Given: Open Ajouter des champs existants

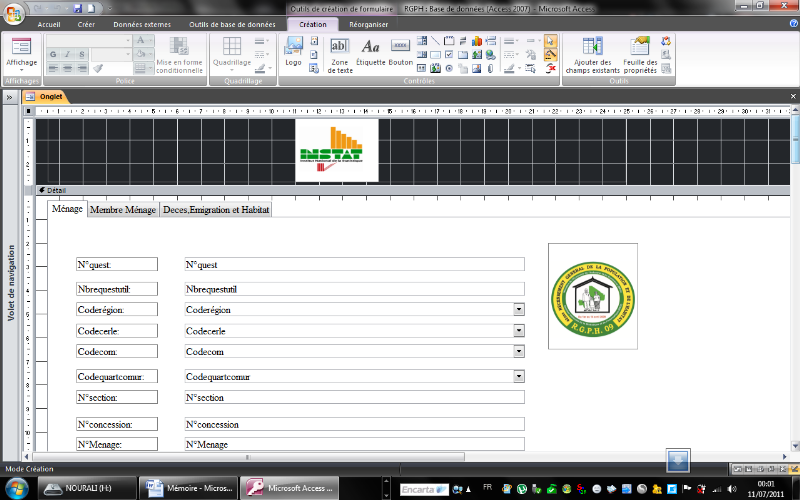Looking at the screenshot, I should (x=592, y=55).
